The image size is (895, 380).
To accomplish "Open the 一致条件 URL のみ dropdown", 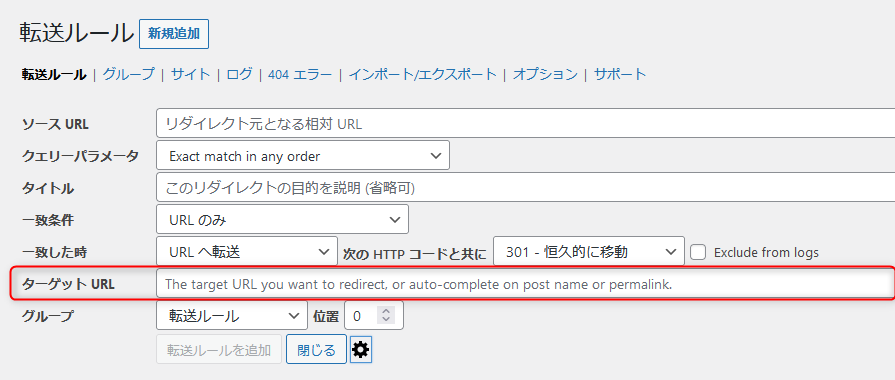I will (282, 219).
